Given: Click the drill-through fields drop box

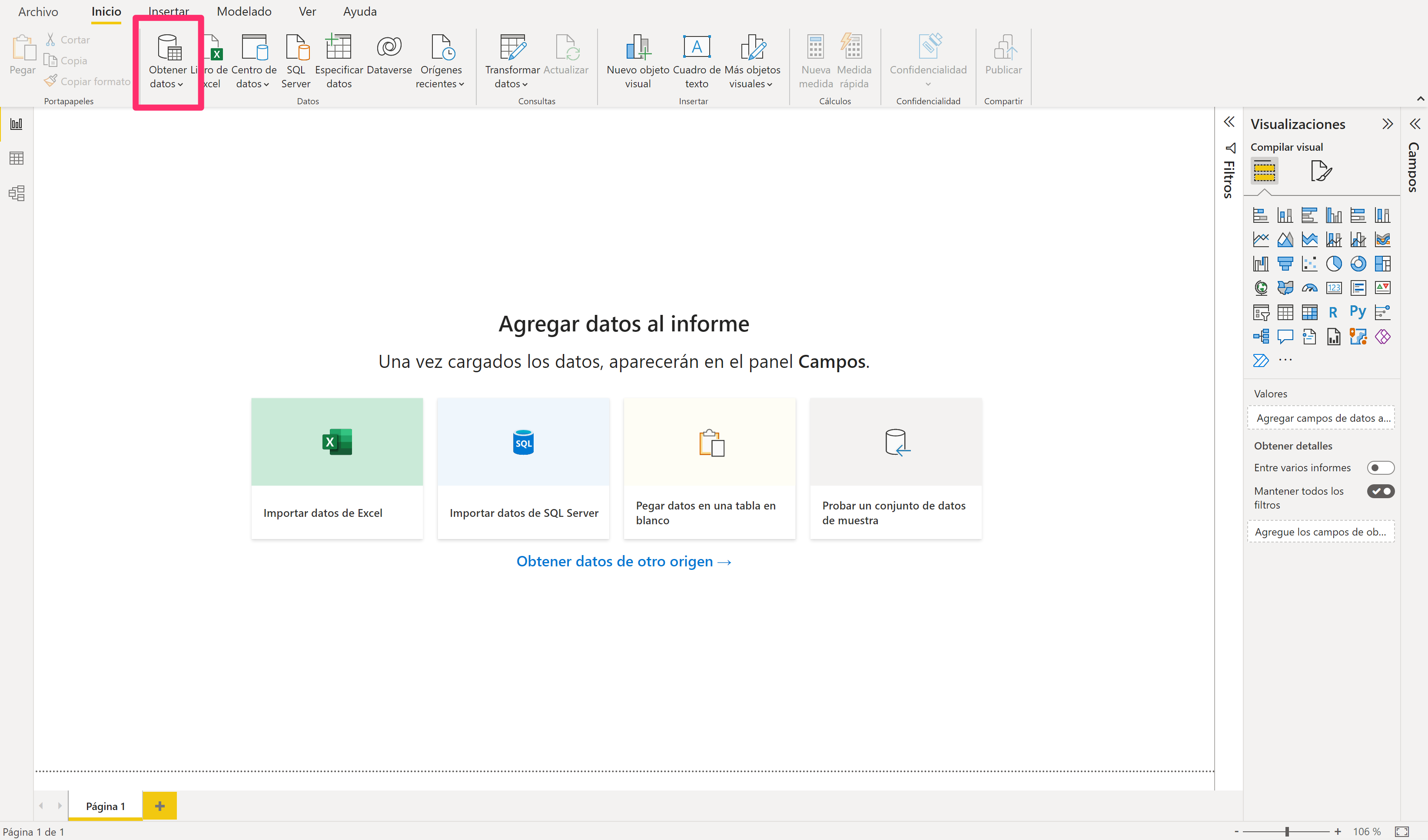Looking at the screenshot, I should point(1321,532).
